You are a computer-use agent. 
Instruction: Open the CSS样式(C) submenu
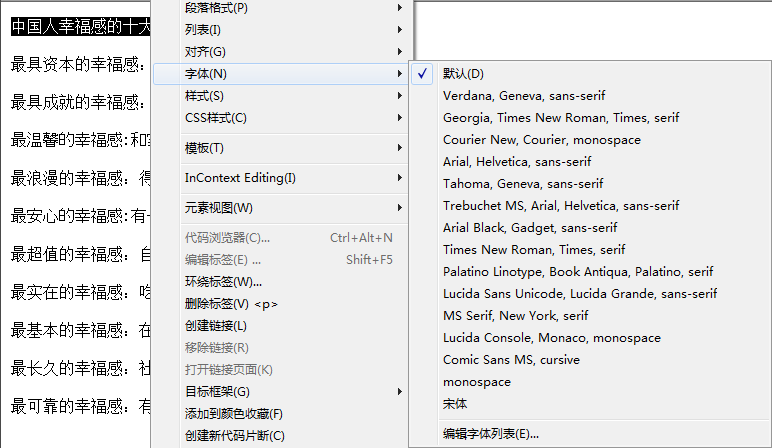[215, 118]
